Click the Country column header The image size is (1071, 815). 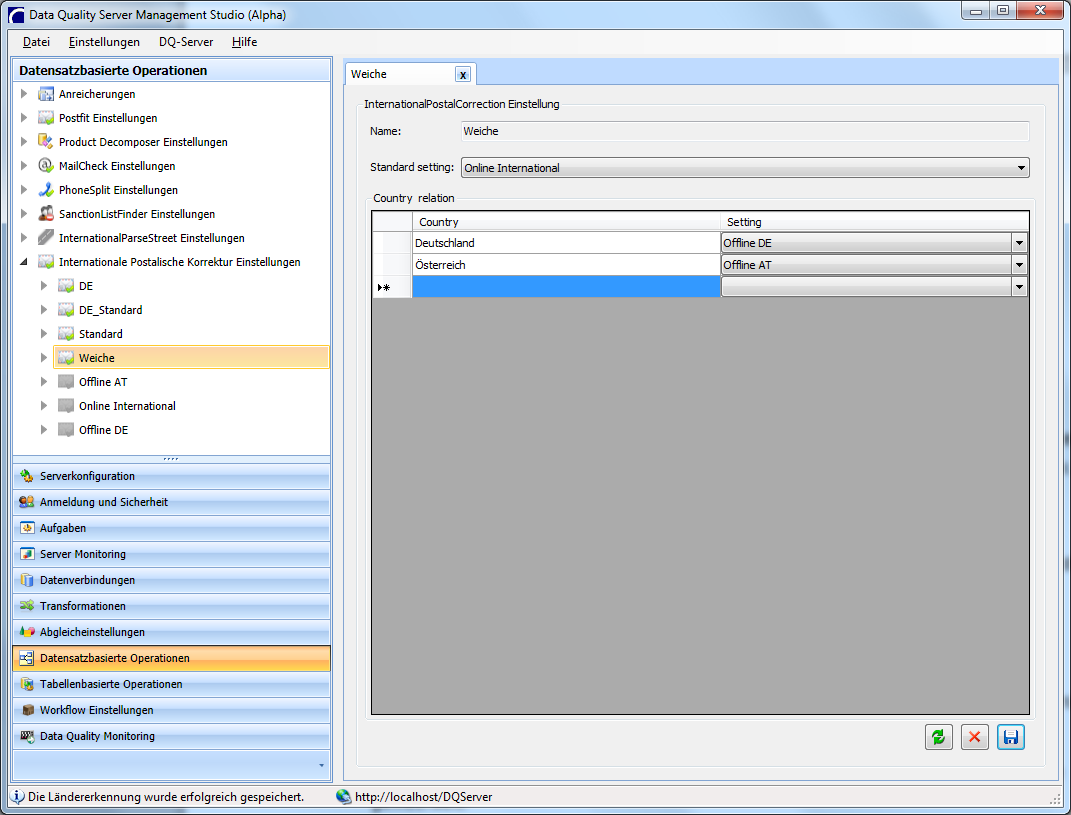[x=566, y=222]
